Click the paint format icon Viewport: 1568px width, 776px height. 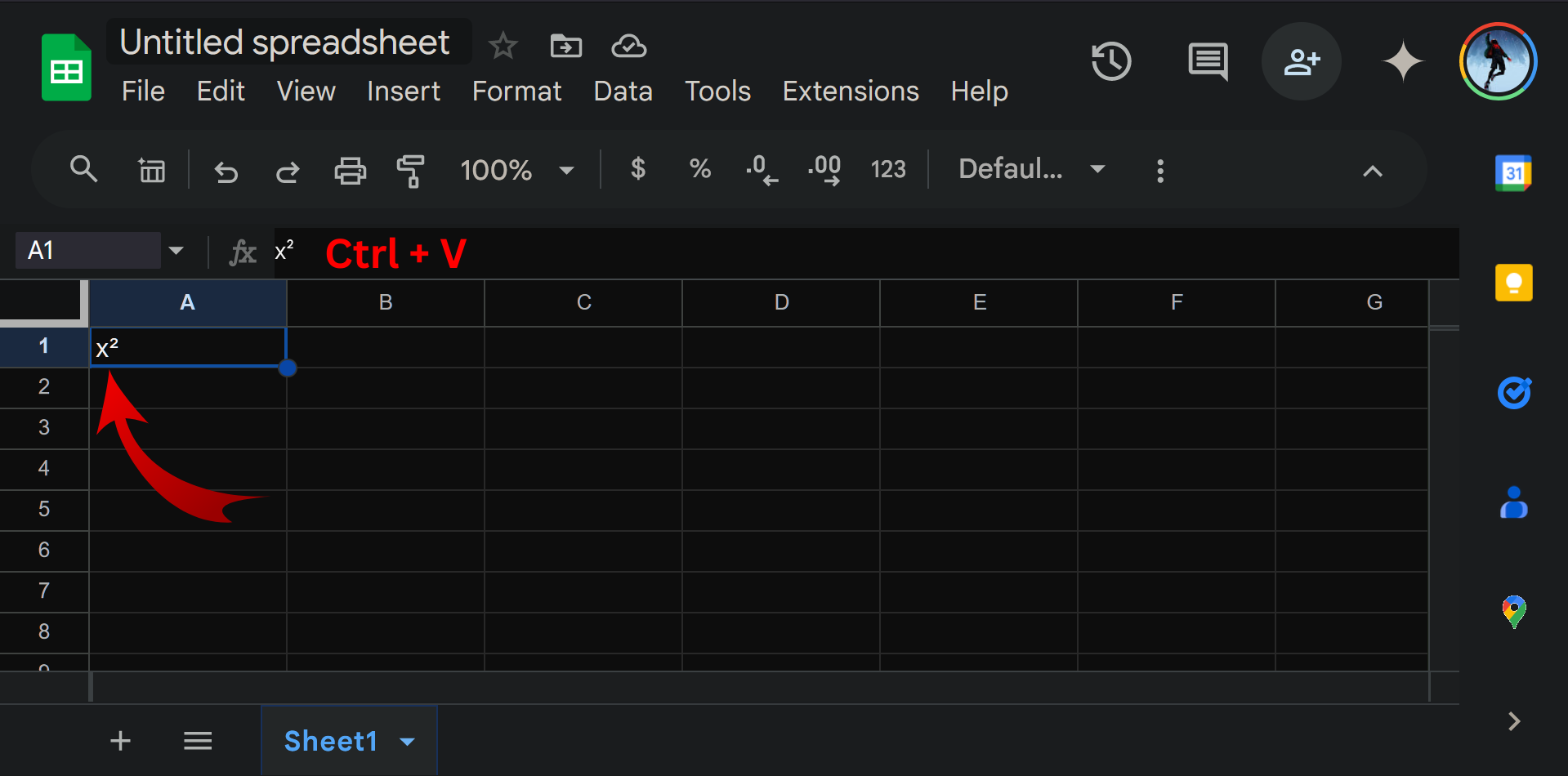410,171
